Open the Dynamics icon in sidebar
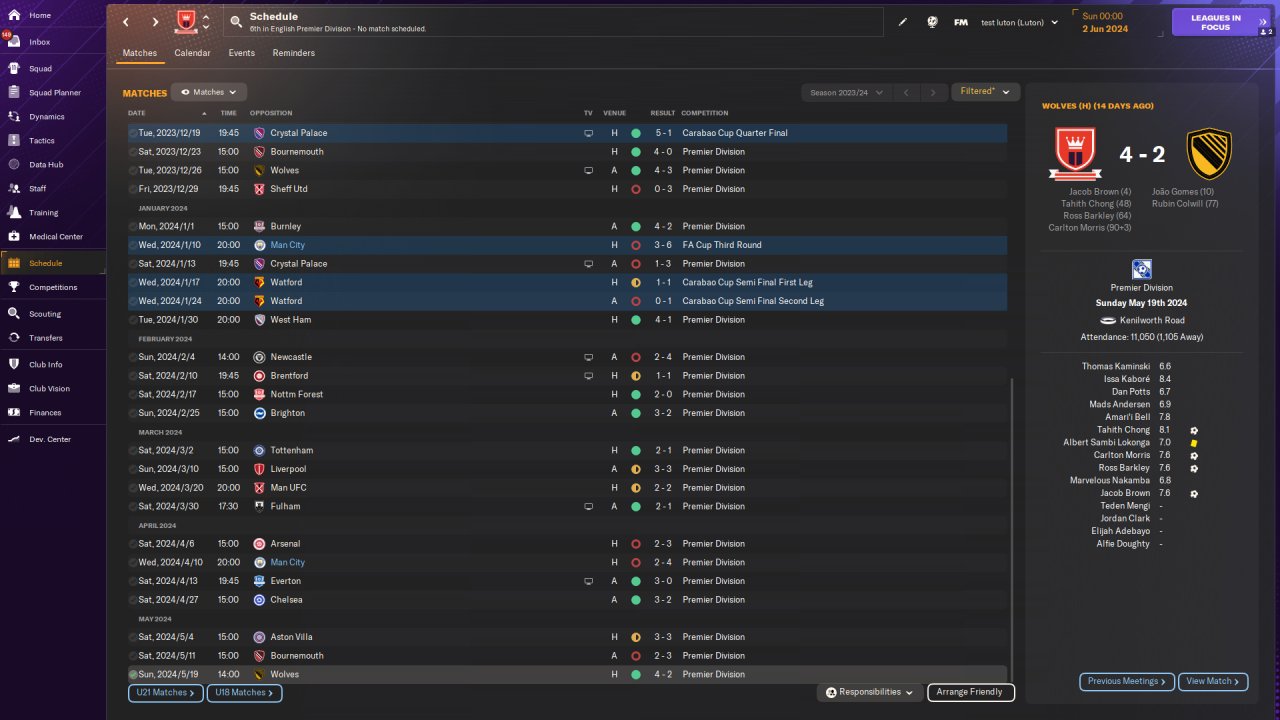The image size is (1280, 720). (x=14, y=117)
